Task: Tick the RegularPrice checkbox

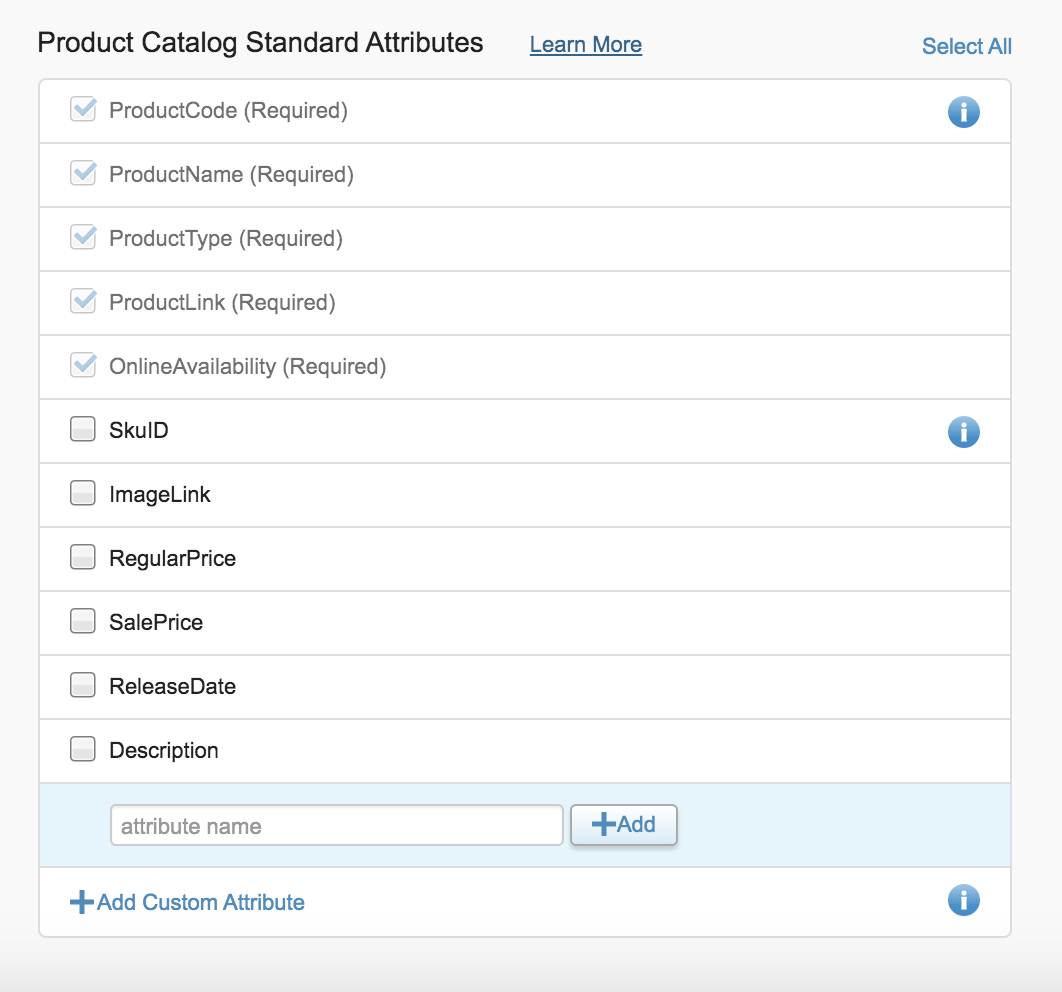Action: click(x=83, y=558)
